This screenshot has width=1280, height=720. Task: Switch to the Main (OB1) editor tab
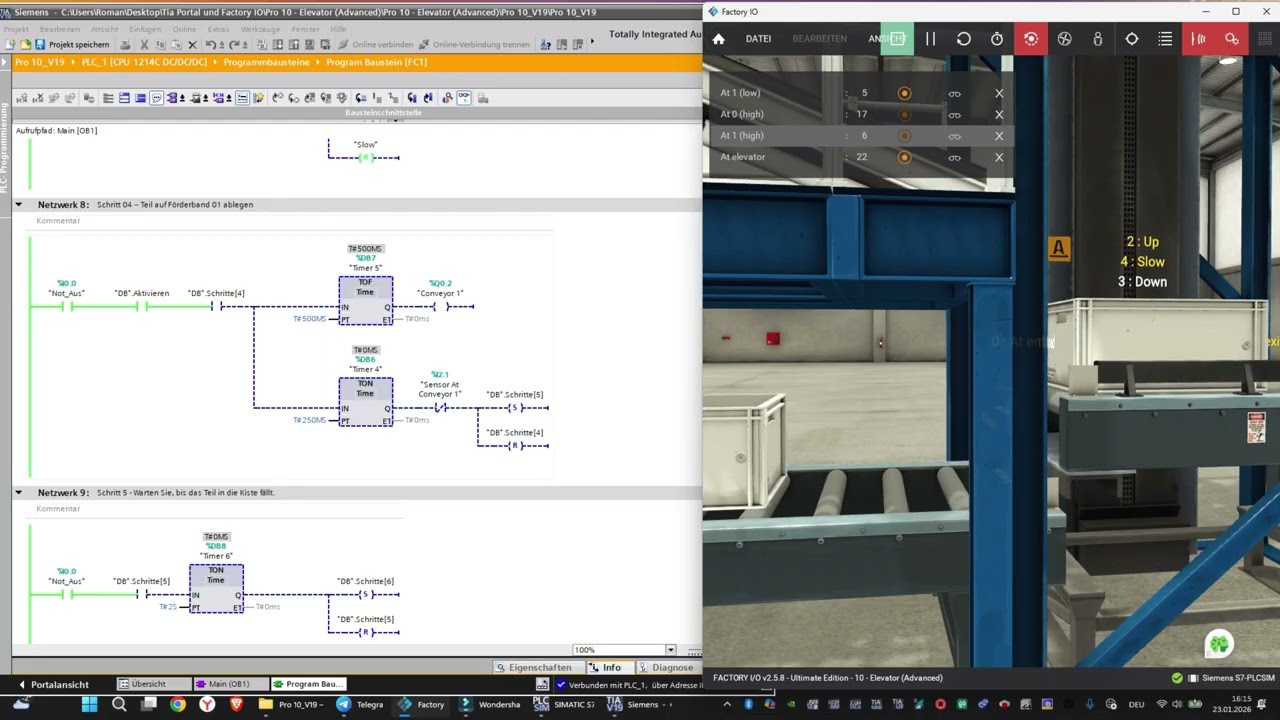[x=229, y=684]
